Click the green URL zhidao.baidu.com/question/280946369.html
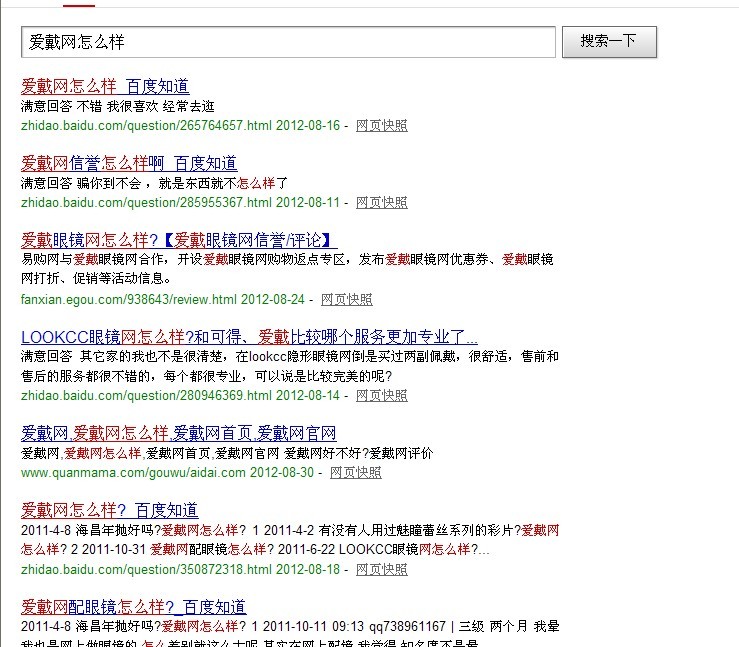This screenshot has height=647, width=739. click(x=146, y=396)
